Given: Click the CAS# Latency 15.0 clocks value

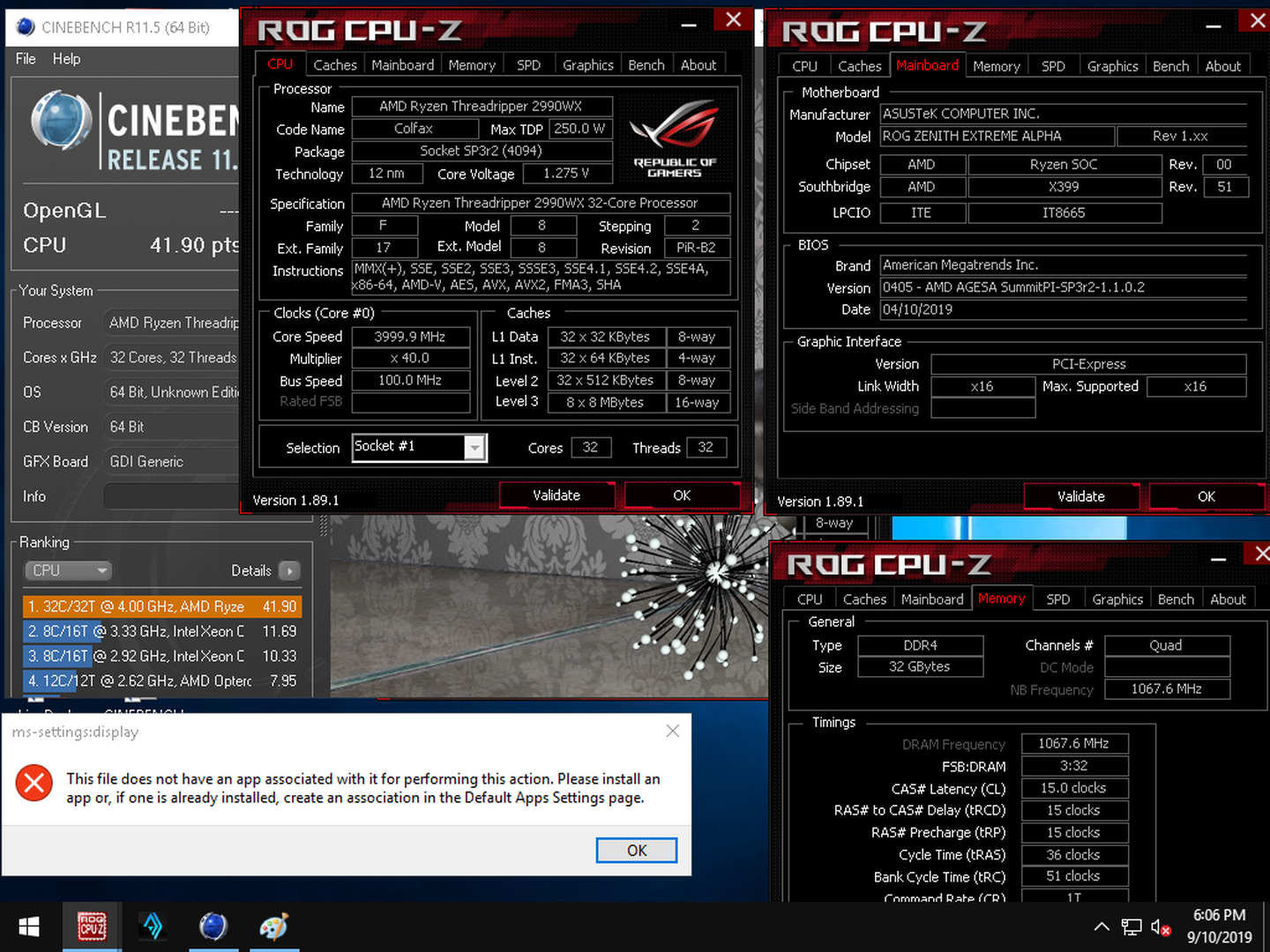Looking at the screenshot, I should point(1073,788).
